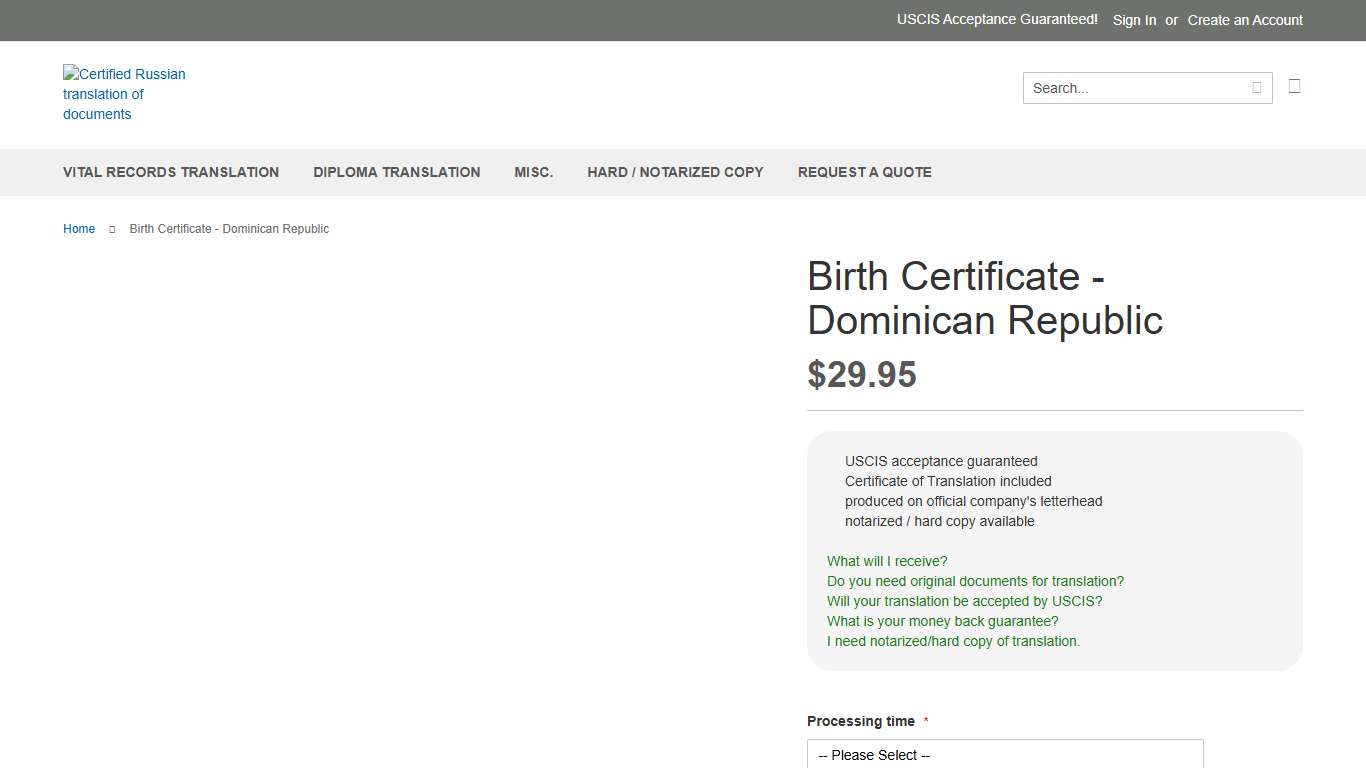Click Create an Account
This screenshot has height=768, width=1366.
(x=1244, y=20)
